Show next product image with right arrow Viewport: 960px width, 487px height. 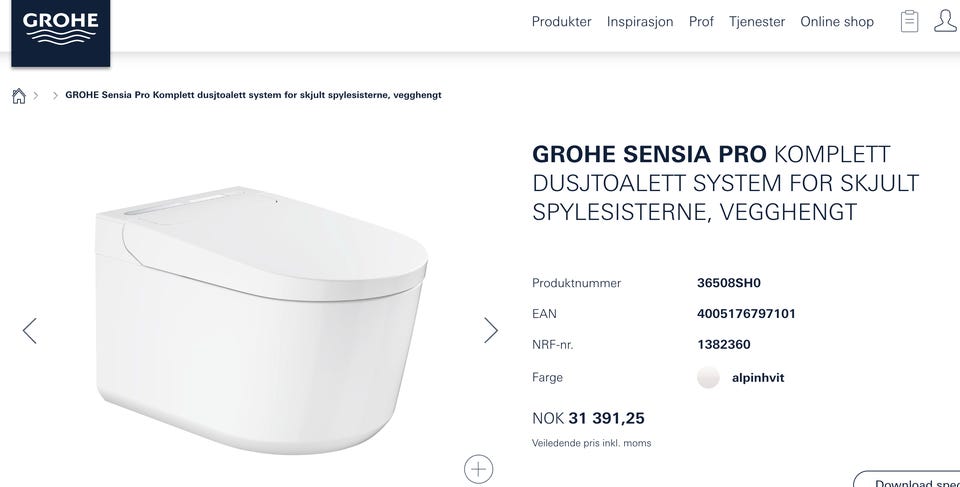pos(491,330)
